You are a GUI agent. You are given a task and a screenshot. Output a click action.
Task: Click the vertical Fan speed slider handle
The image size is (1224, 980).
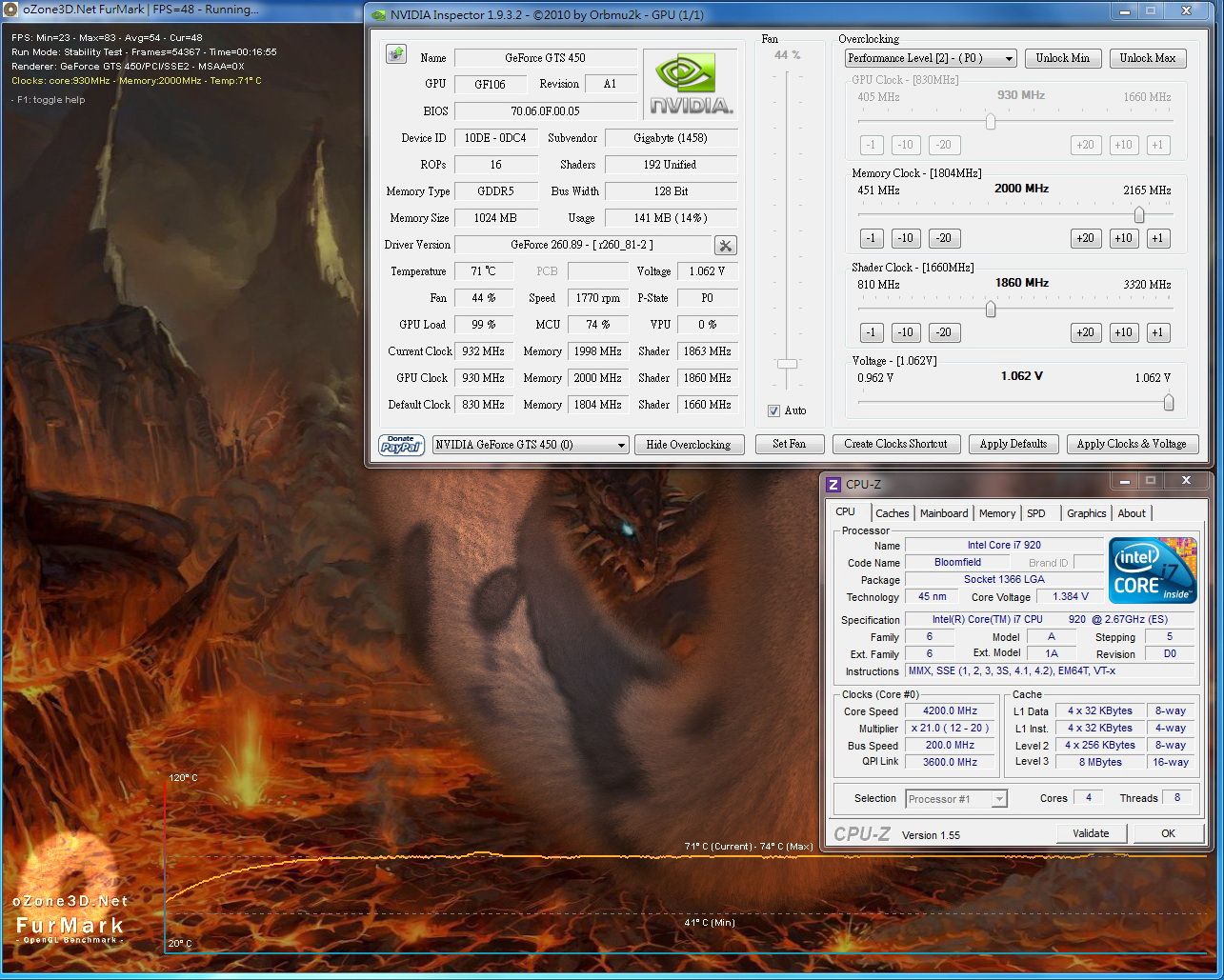[787, 364]
